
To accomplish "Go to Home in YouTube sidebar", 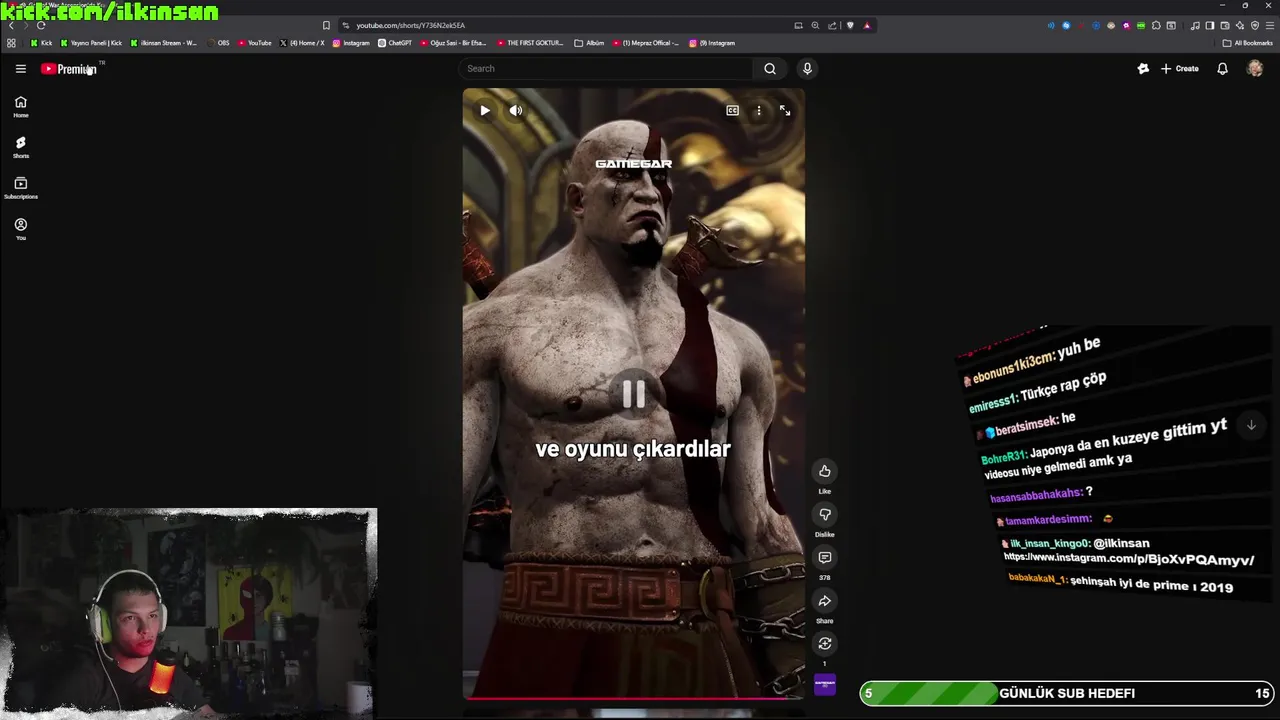I will [x=20, y=106].
